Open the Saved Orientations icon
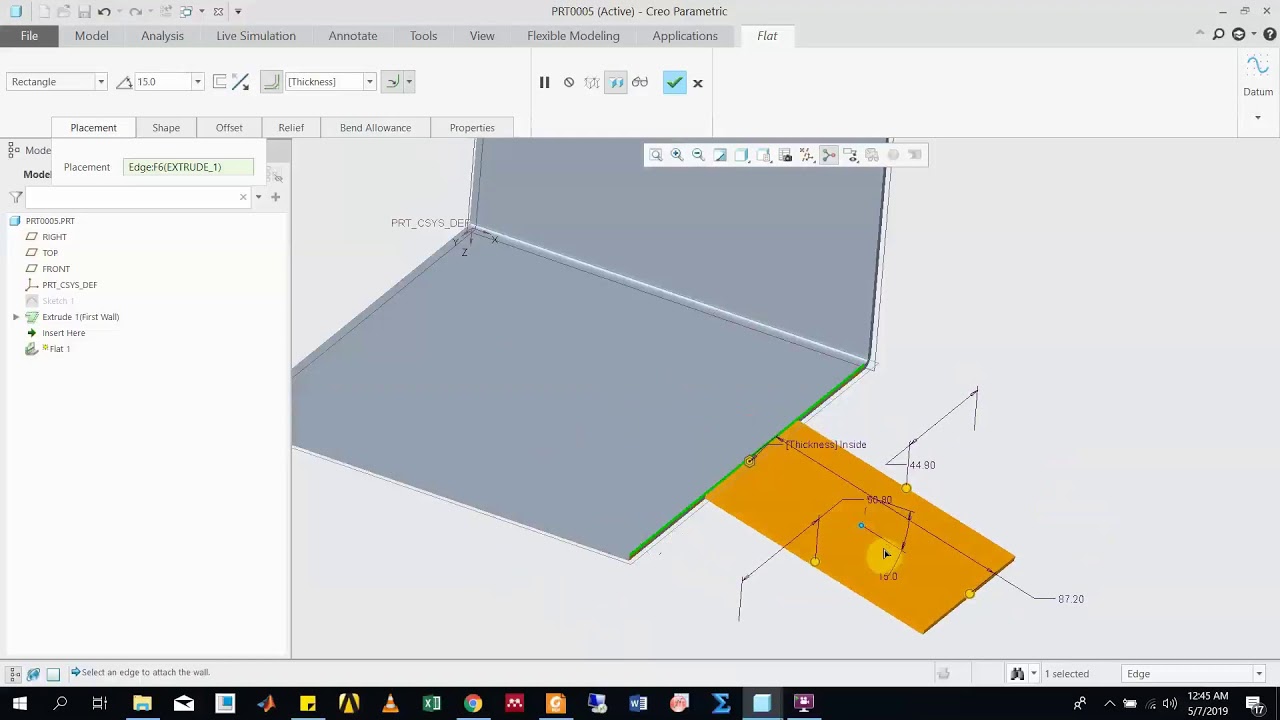1280x720 pixels. pos(764,155)
